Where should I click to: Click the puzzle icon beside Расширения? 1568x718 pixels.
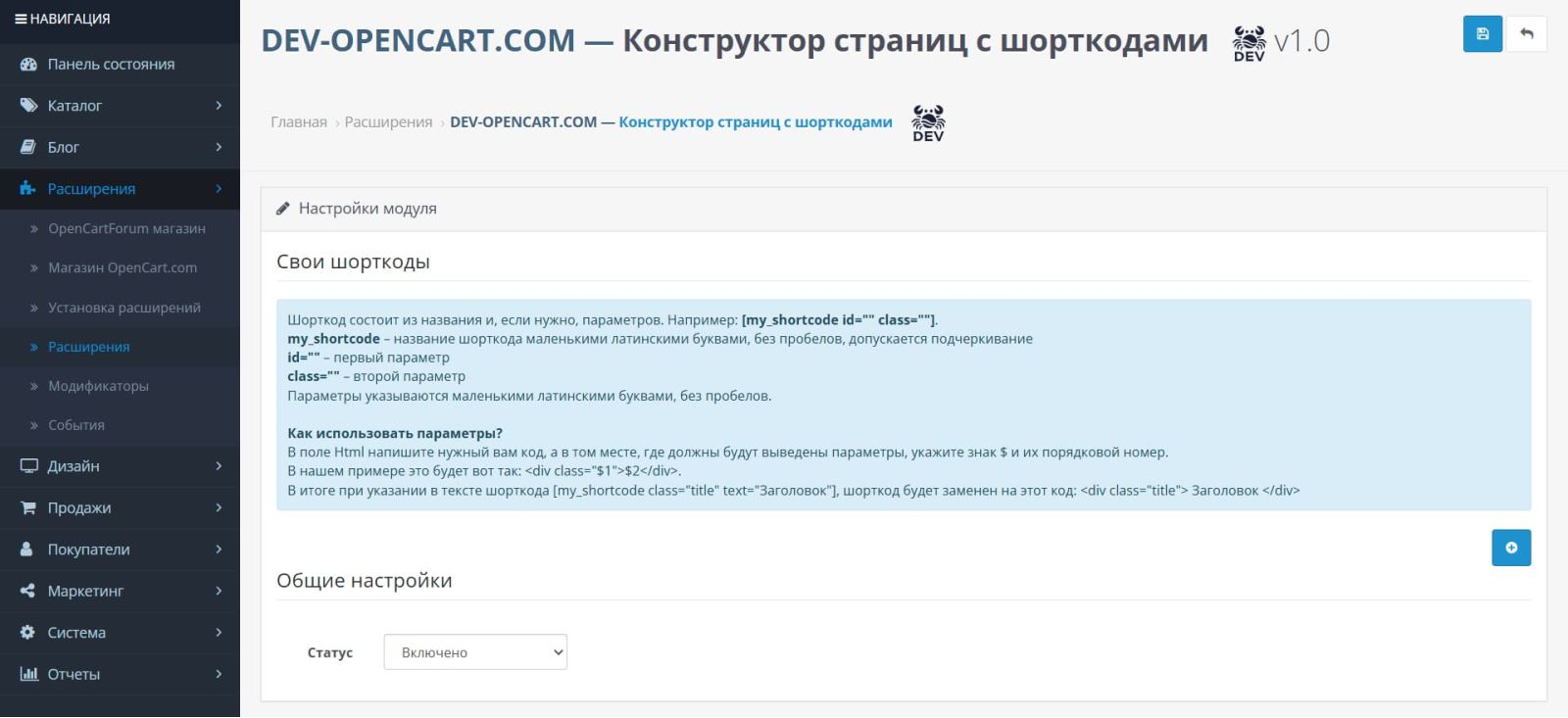[x=28, y=188]
